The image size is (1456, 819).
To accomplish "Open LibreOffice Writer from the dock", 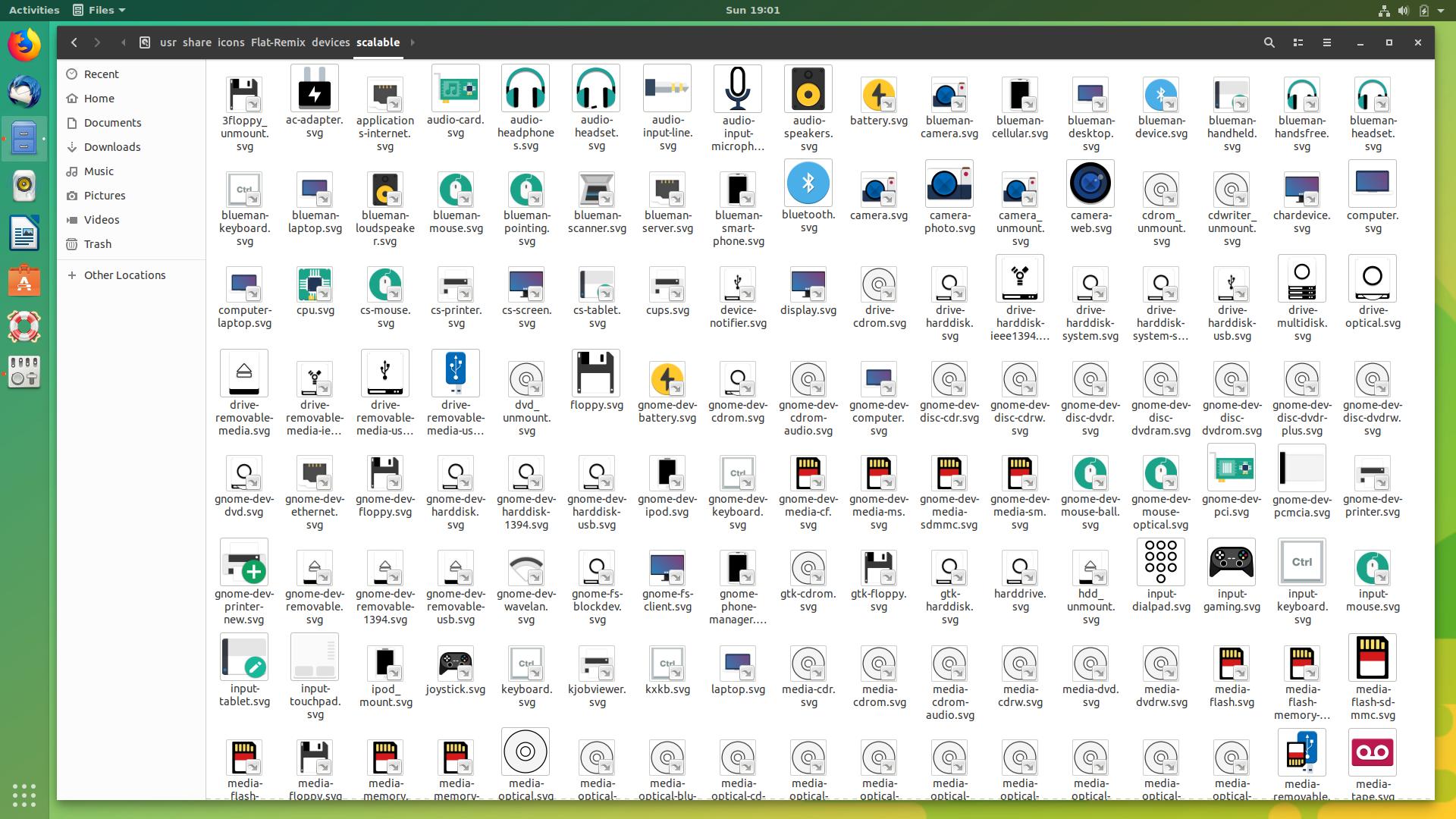I will (24, 234).
